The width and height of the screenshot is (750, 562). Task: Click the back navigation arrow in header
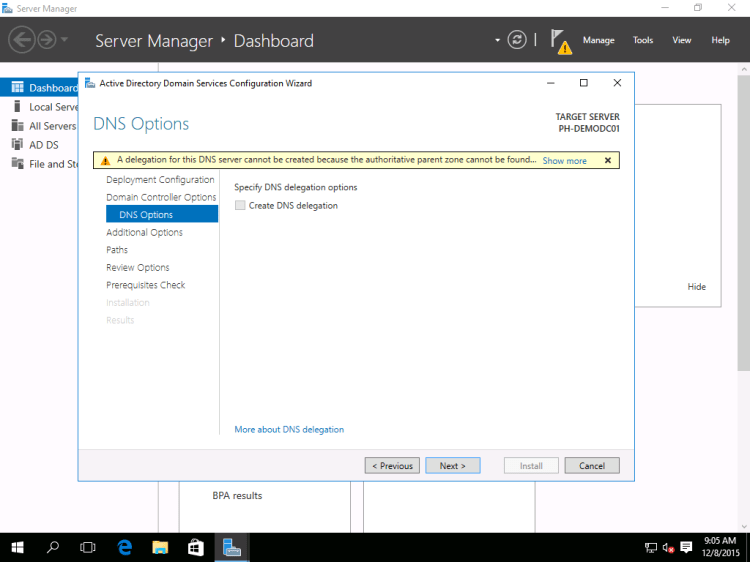pos(21,40)
